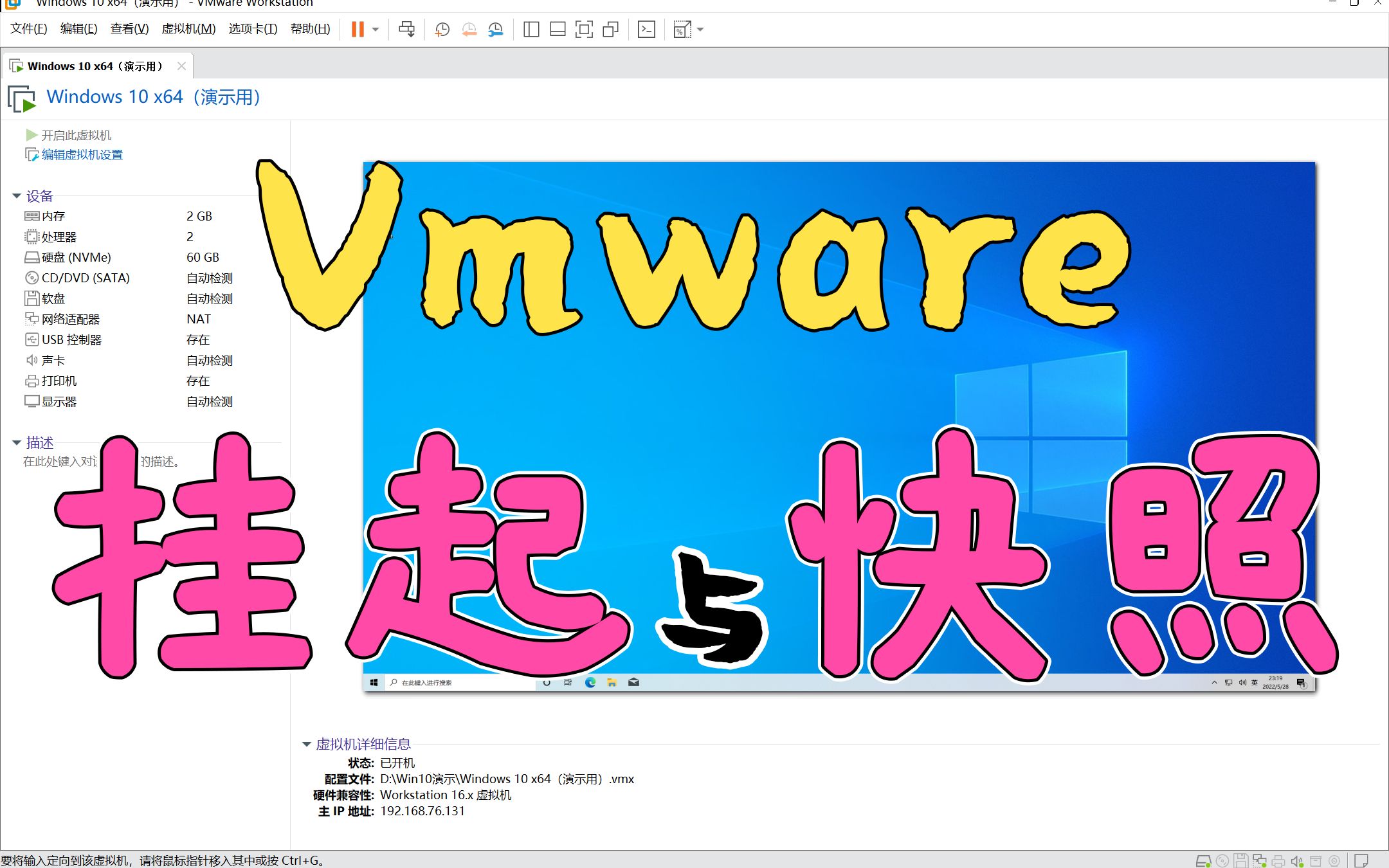1389x868 pixels.
Task: Click the Windows 10 VM screen preview
Action: 839,426
